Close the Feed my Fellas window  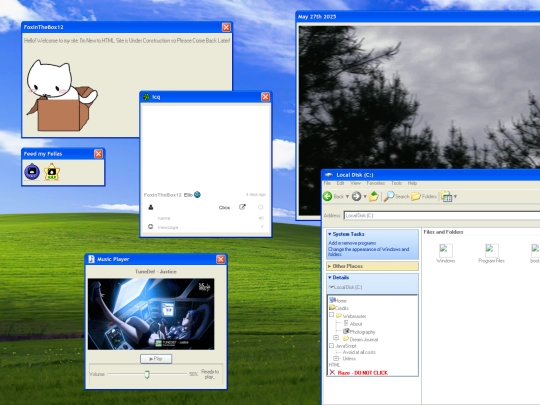click(98, 154)
